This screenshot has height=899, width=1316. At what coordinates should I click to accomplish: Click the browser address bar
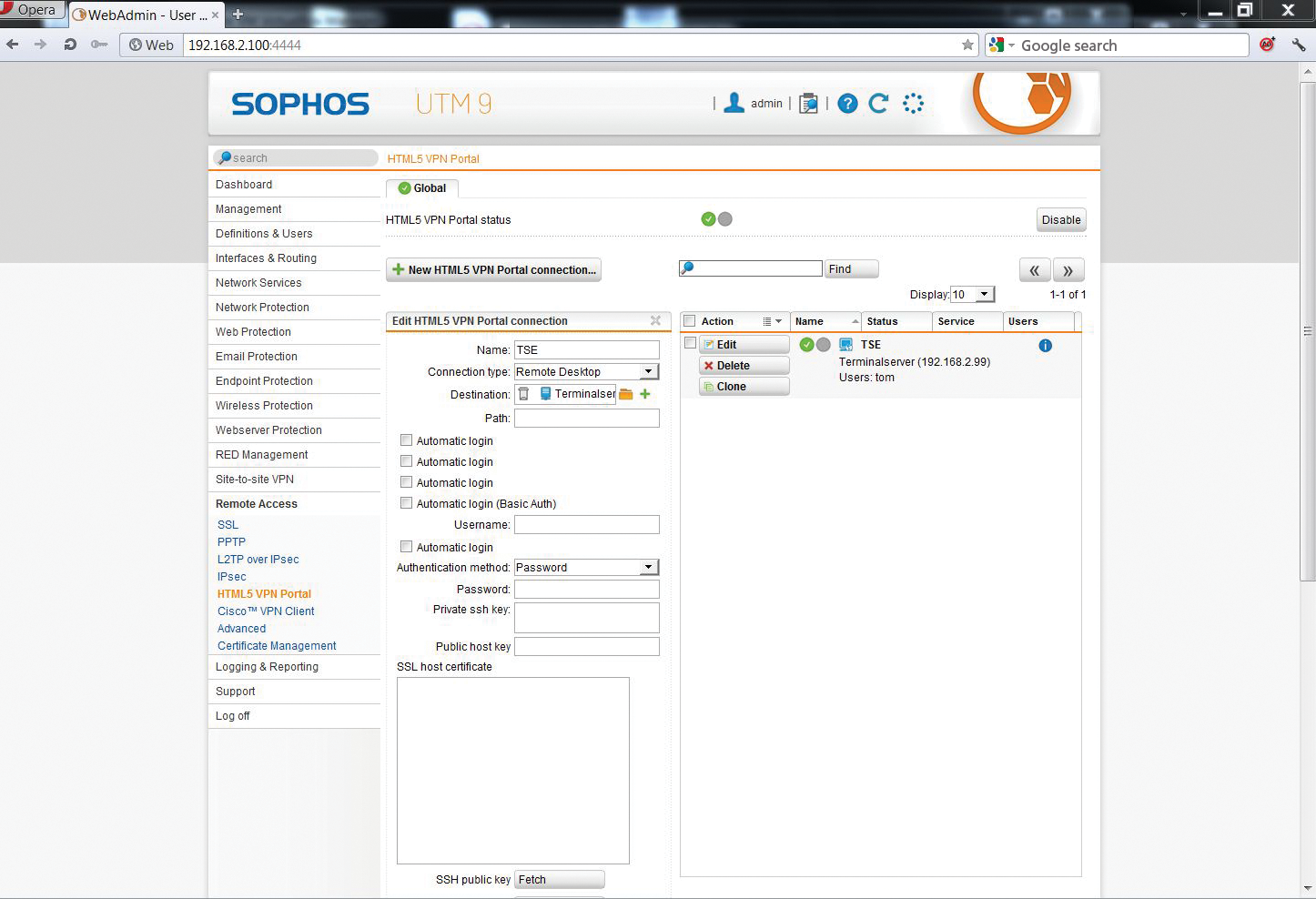click(573, 45)
